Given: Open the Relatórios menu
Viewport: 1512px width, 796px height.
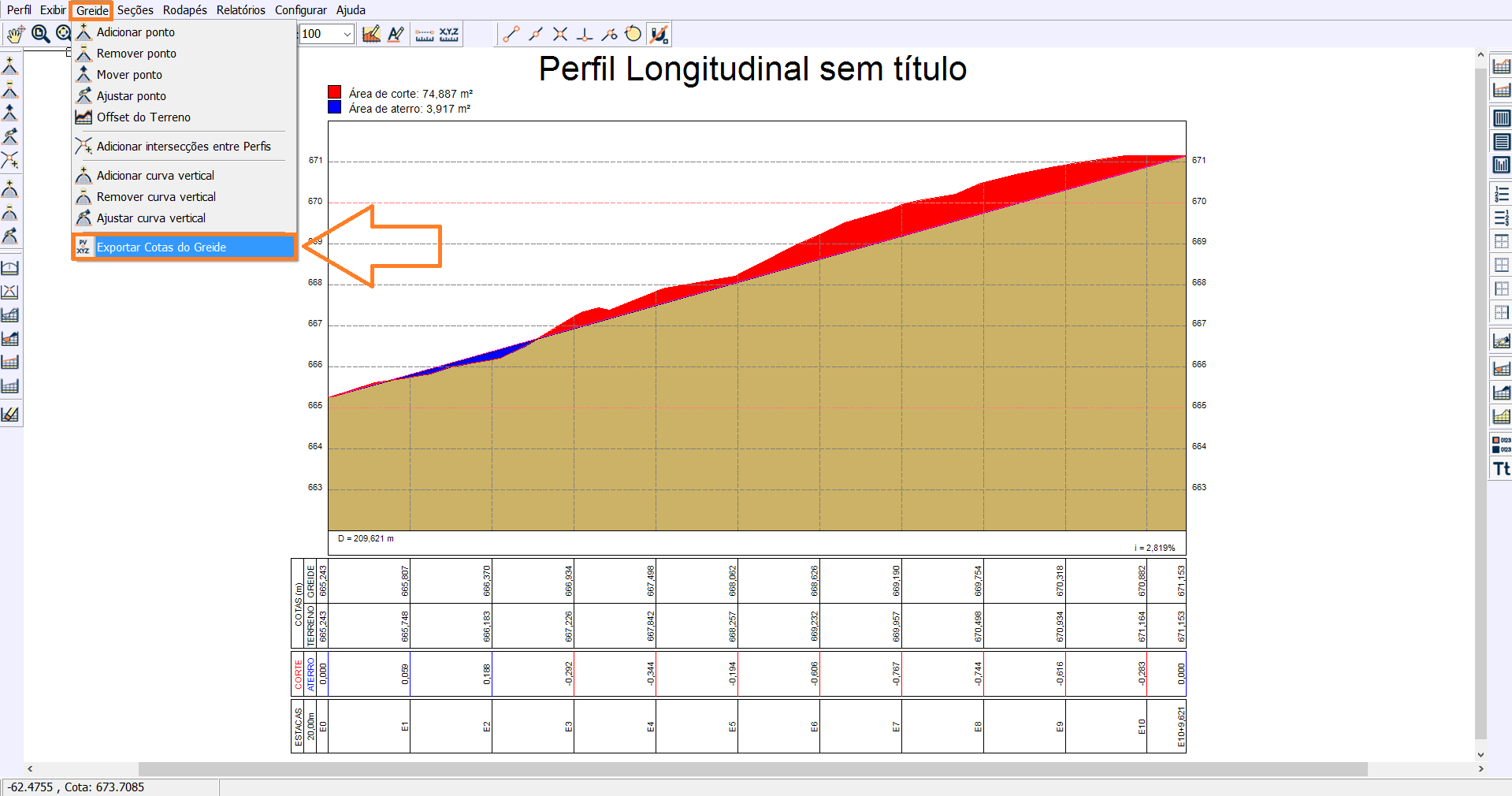Looking at the screenshot, I should point(240,10).
